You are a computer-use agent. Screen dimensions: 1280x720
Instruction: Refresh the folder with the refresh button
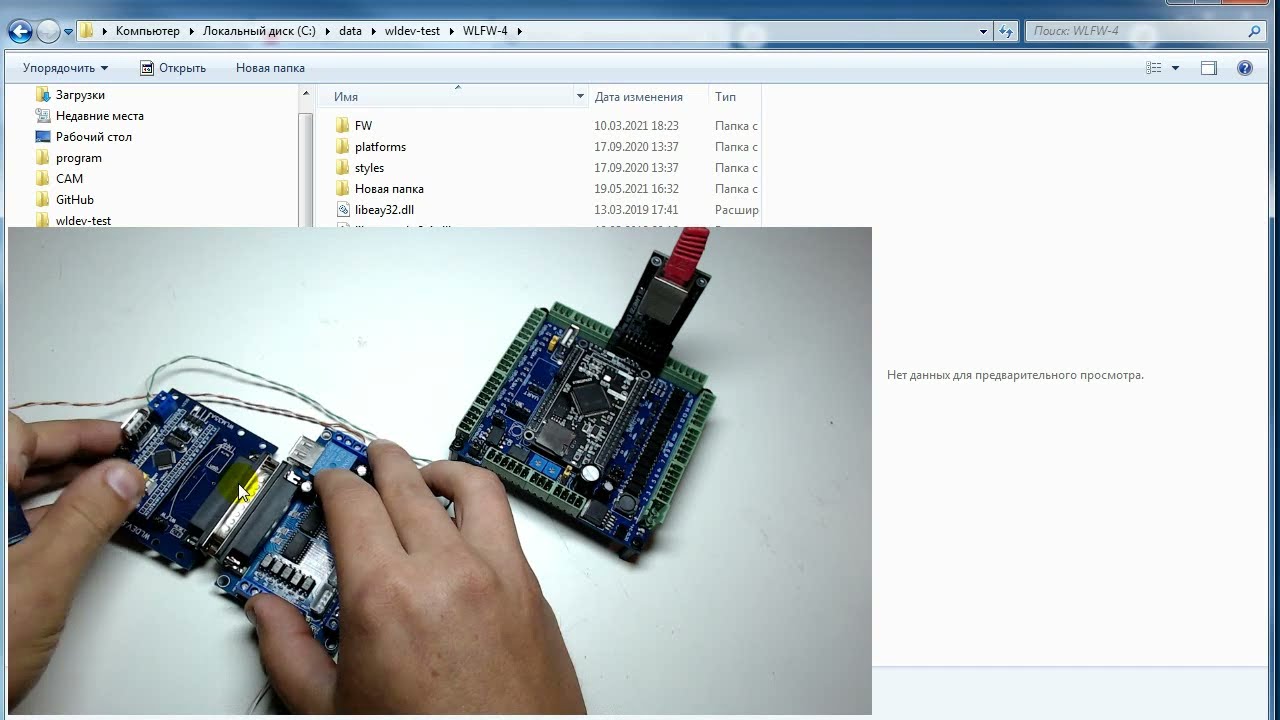[1006, 31]
